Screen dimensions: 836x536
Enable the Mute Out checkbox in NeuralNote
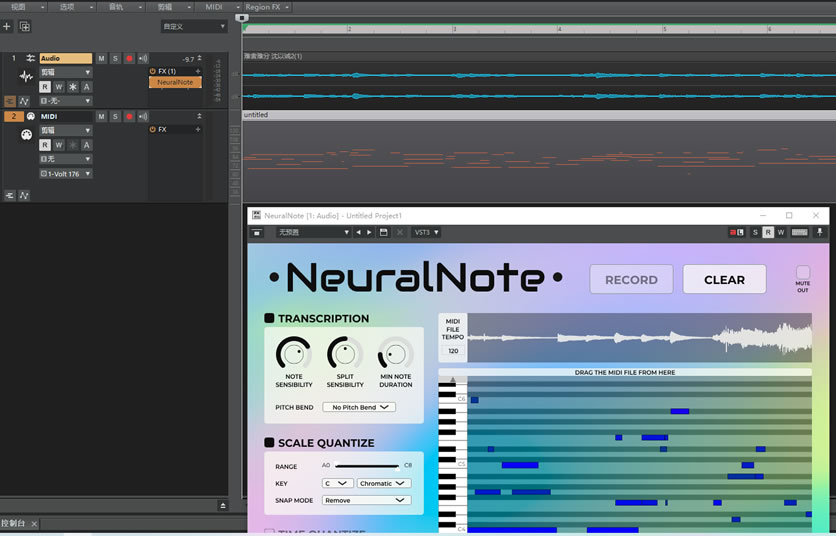(803, 272)
